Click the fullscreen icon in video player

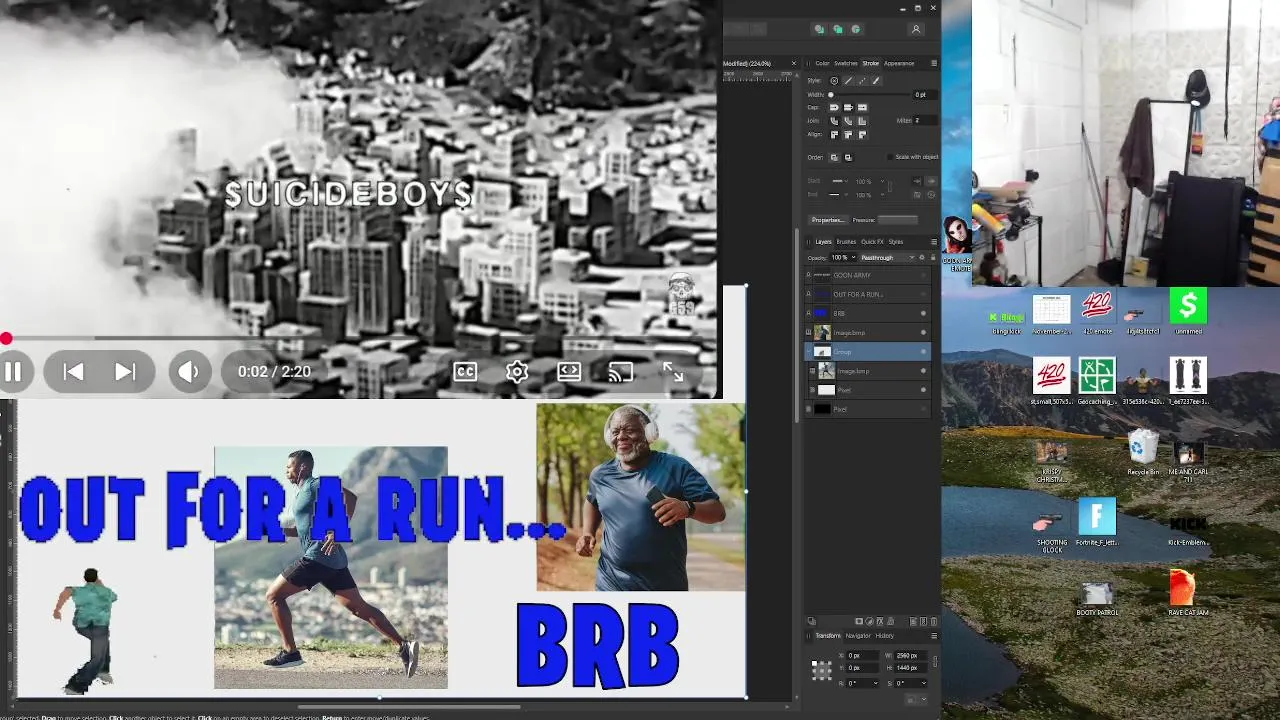click(673, 371)
